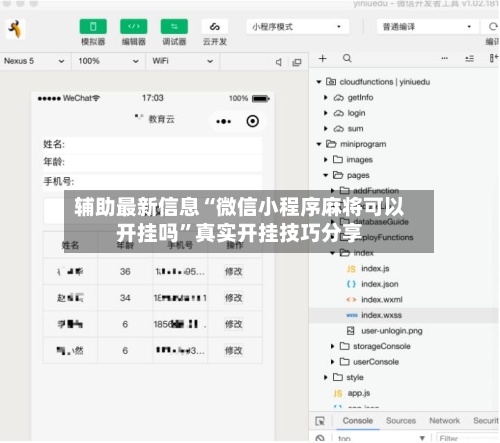Screen dimensions: 500x443
Task: Open the 小程序模式 mode dropdown
Action: tap(297, 27)
